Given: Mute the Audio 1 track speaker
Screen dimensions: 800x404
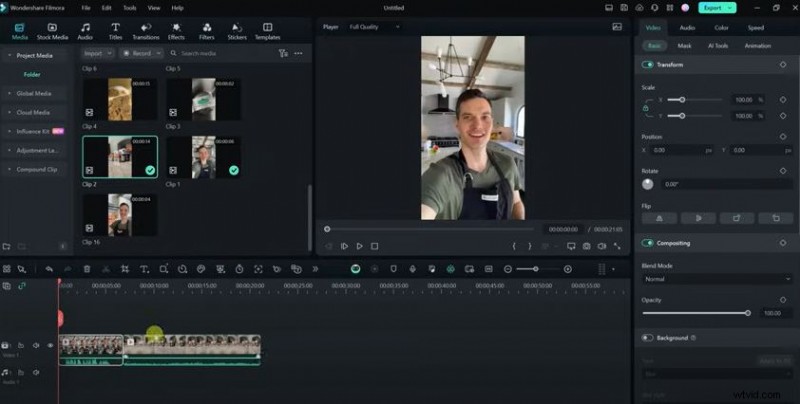Looking at the screenshot, I should tap(36, 372).
